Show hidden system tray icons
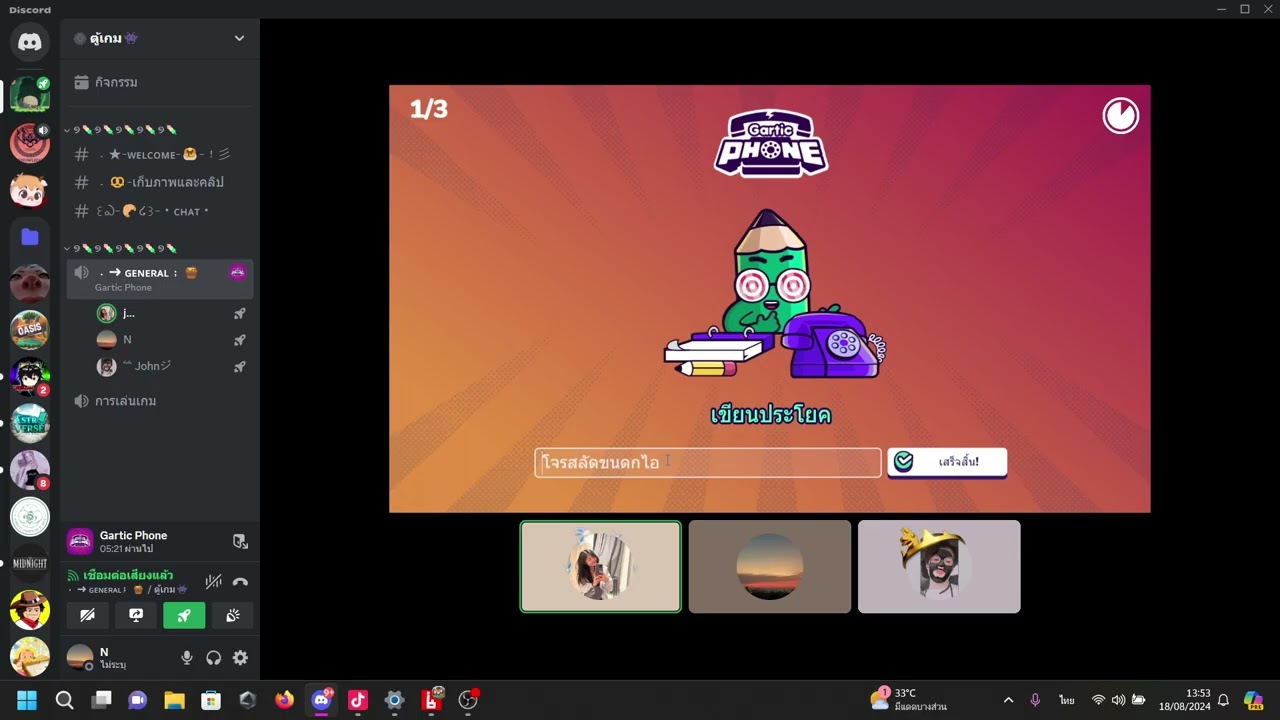 (x=1008, y=700)
